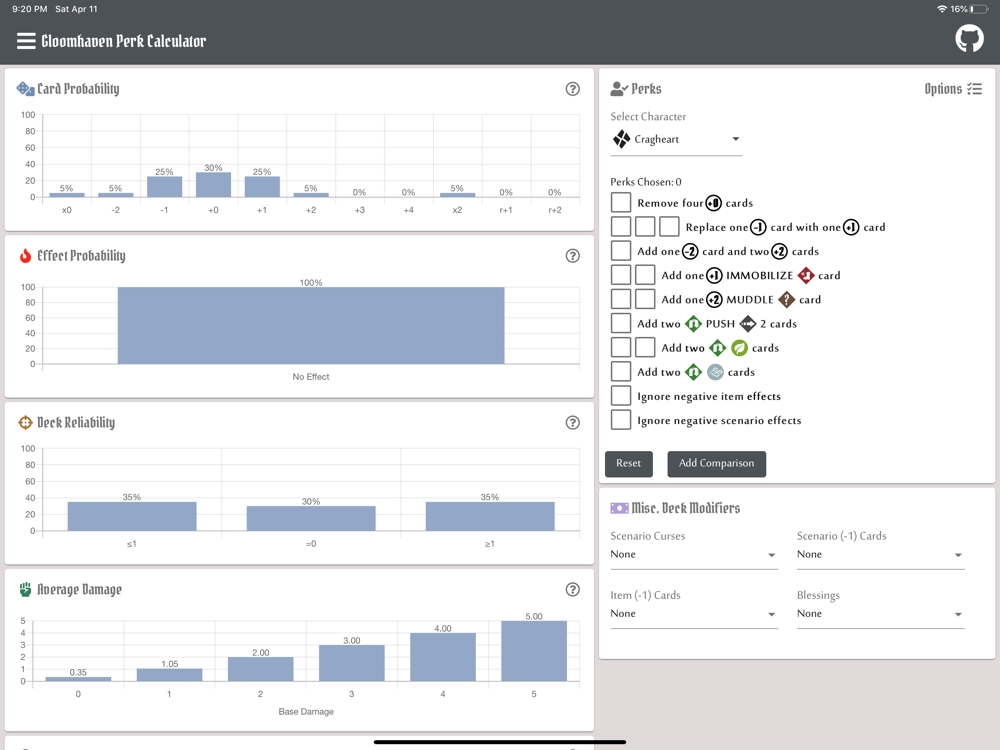The image size is (1000, 750).
Task: Check second Replace -1 with +1 box
Action: (645, 227)
